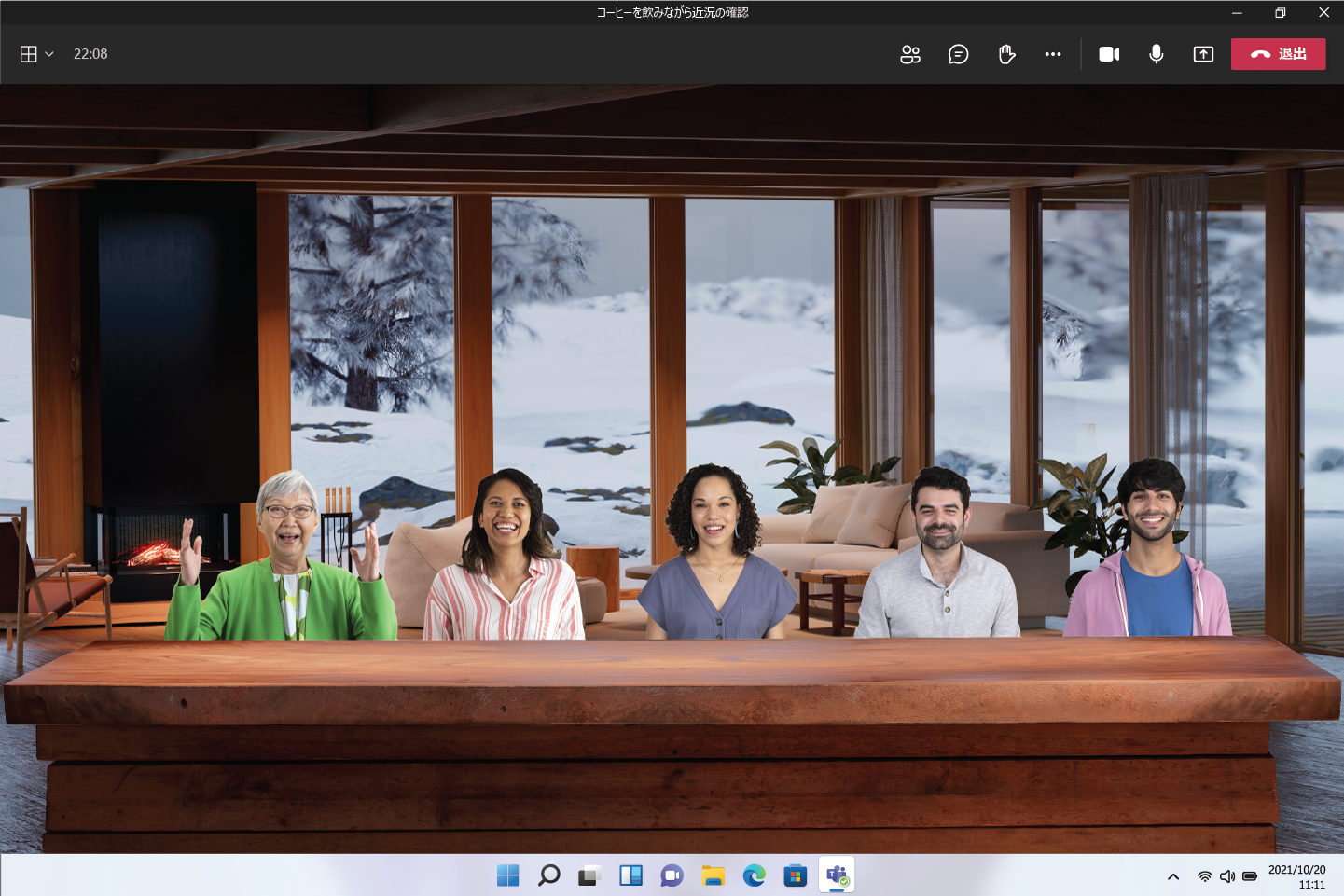Open the date and time flyout
The image size is (1344, 896).
(x=1296, y=876)
